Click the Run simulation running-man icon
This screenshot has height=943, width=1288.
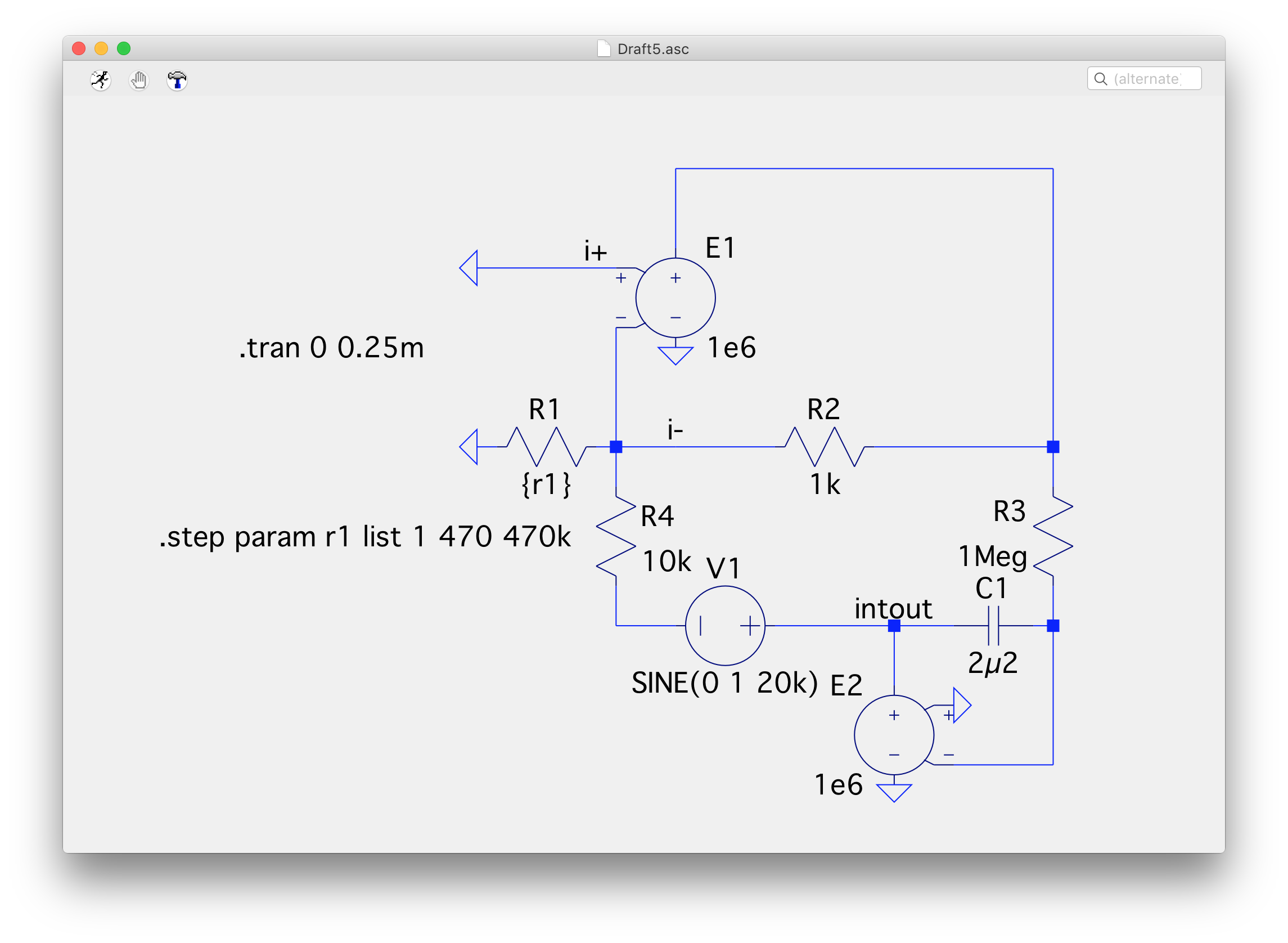101,80
